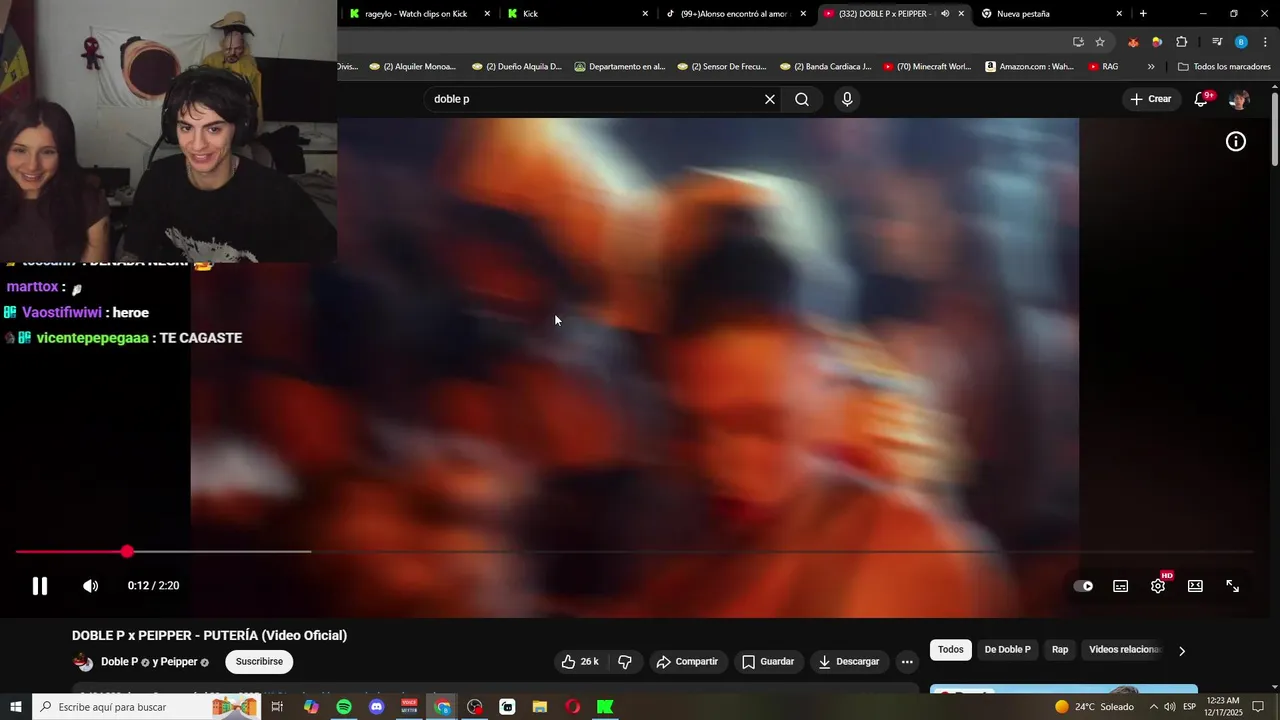Screen dimensions: 1280x720
Task: Dislike the video
Action: 625,662
